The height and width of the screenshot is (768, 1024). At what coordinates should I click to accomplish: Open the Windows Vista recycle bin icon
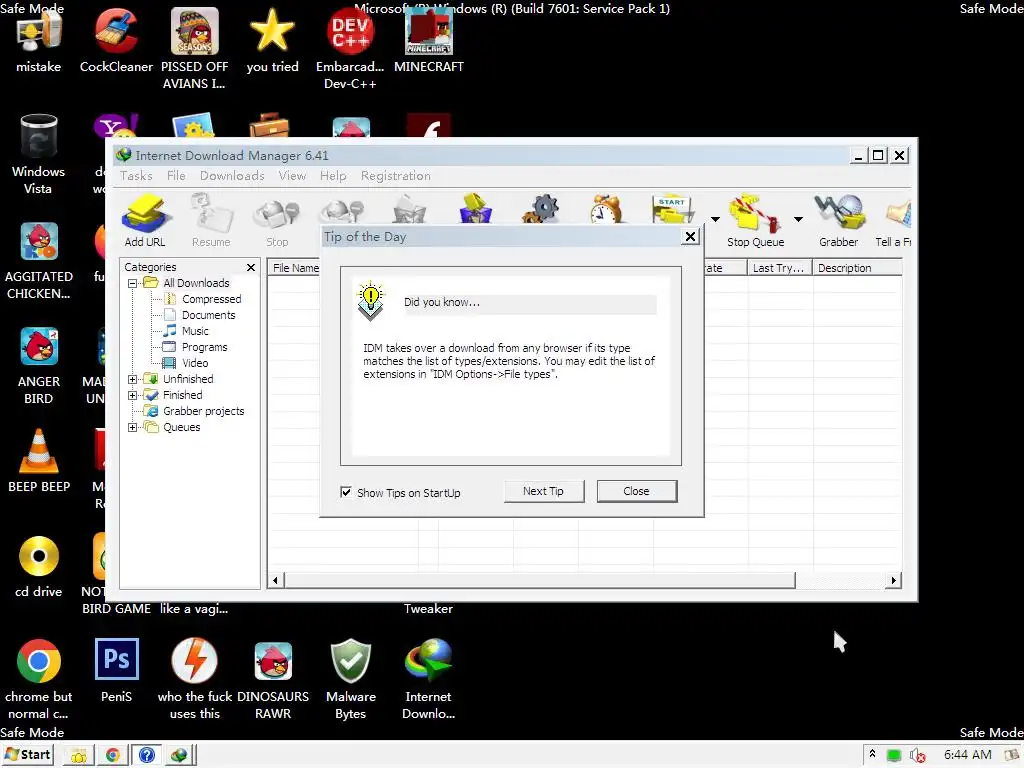[39, 154]
